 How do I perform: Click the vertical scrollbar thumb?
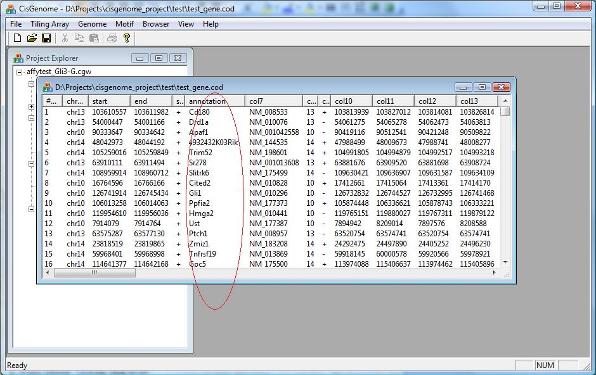click(x=505, y=111)
